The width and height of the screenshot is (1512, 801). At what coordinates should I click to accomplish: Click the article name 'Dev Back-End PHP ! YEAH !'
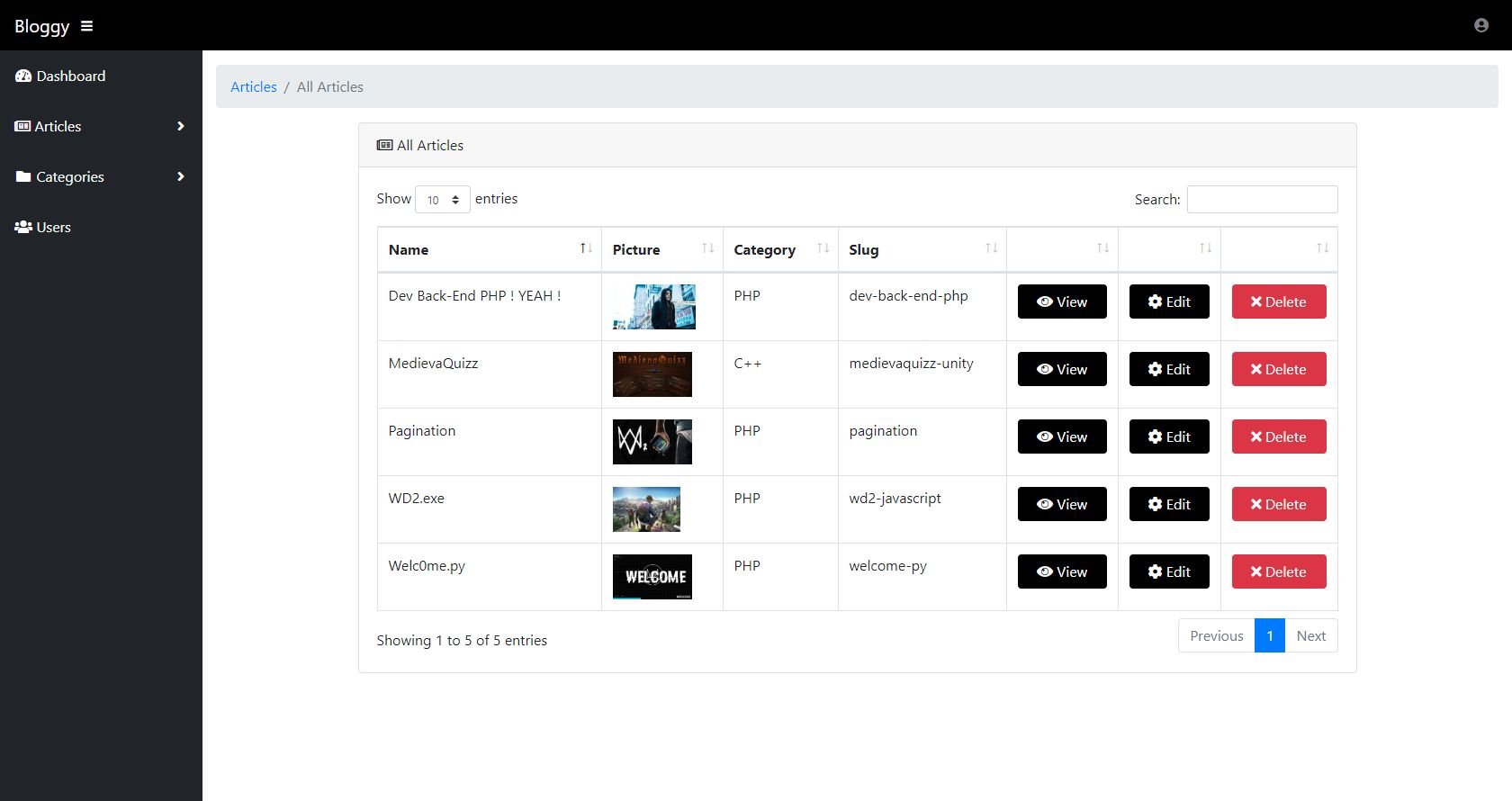474,295
